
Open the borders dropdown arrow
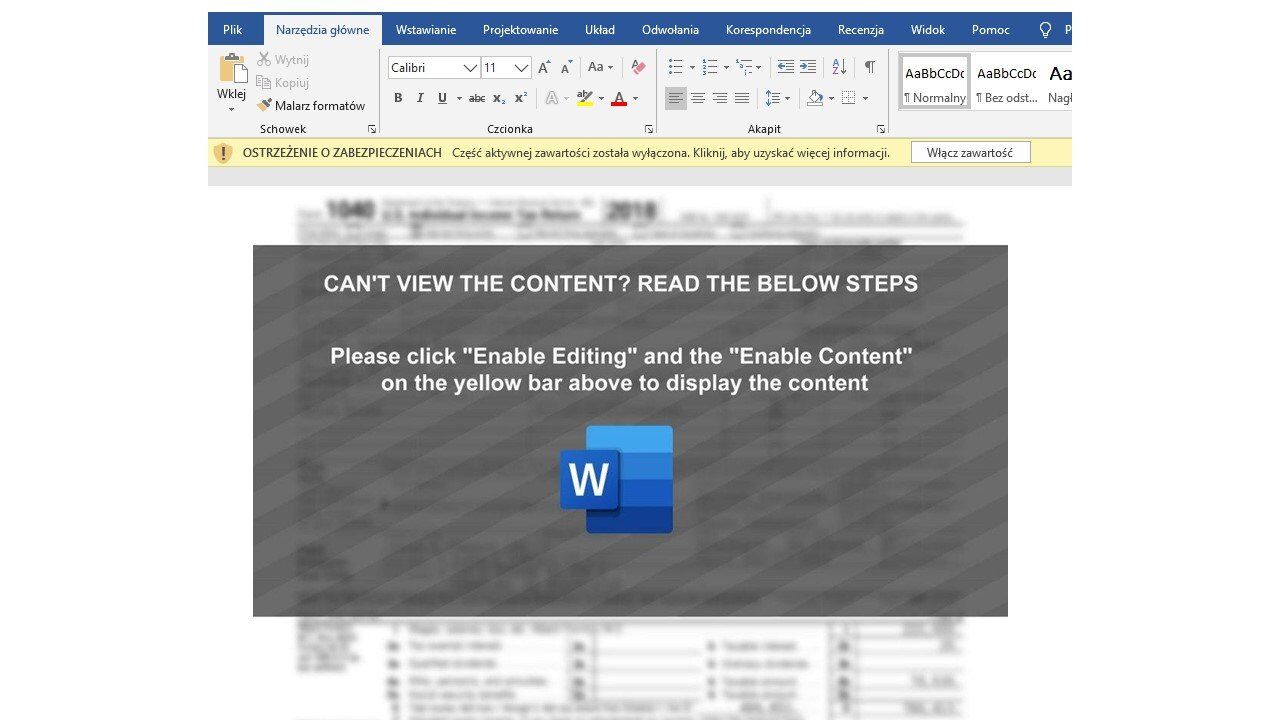pyautogui.click(x=865, y=98)
